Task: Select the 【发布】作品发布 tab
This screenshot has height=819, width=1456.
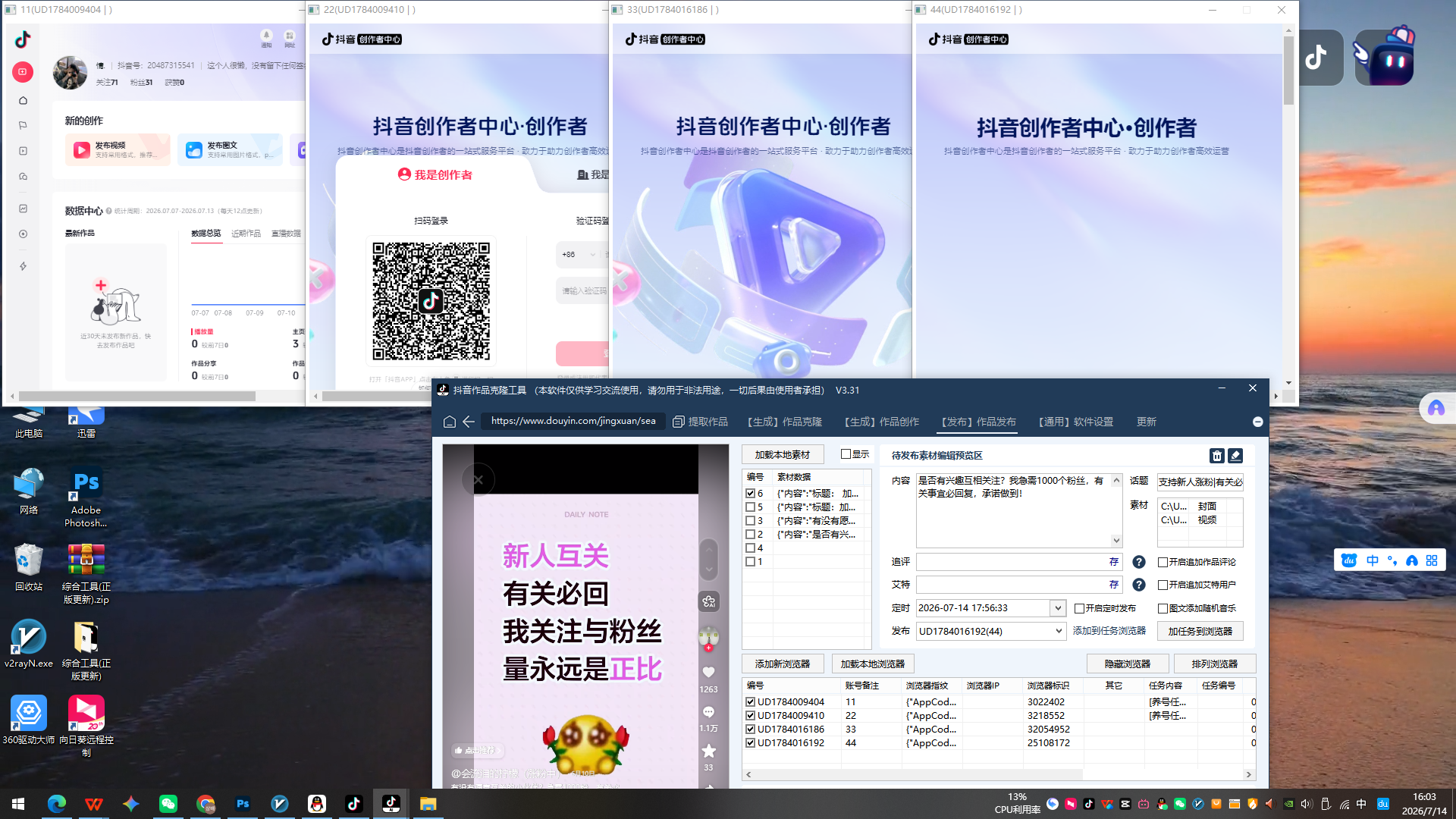Action: pyautogui.click(x=978, y=422)
